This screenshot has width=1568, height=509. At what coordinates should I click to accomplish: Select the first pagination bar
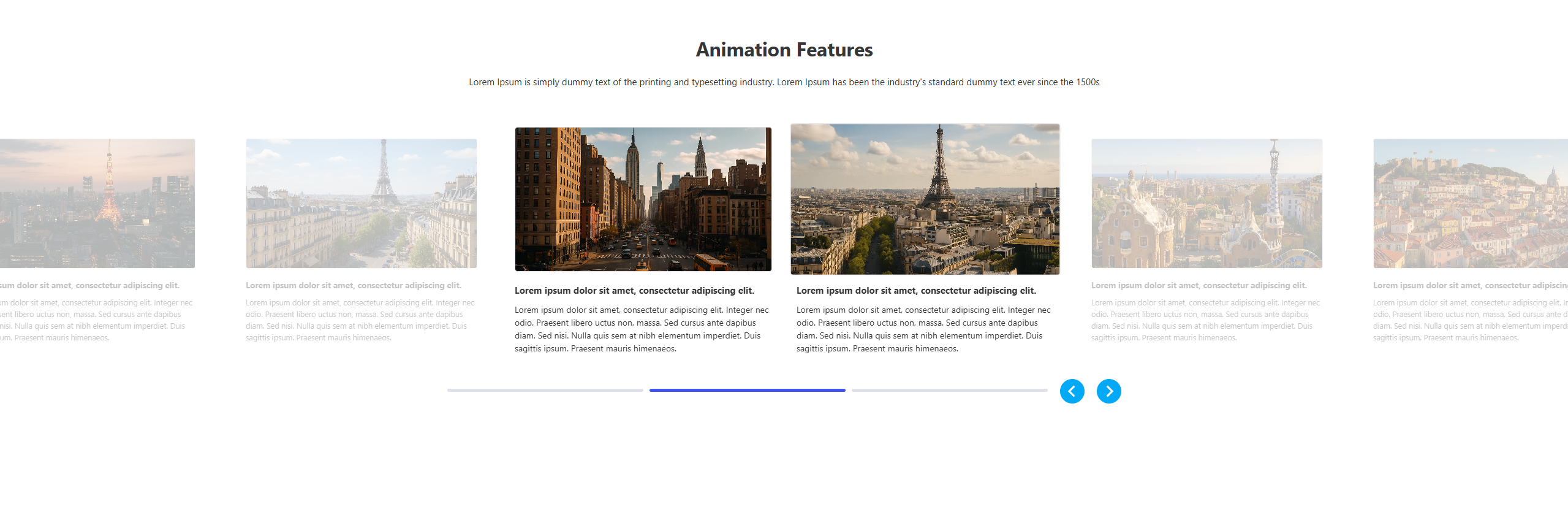(x=545, y=390)
